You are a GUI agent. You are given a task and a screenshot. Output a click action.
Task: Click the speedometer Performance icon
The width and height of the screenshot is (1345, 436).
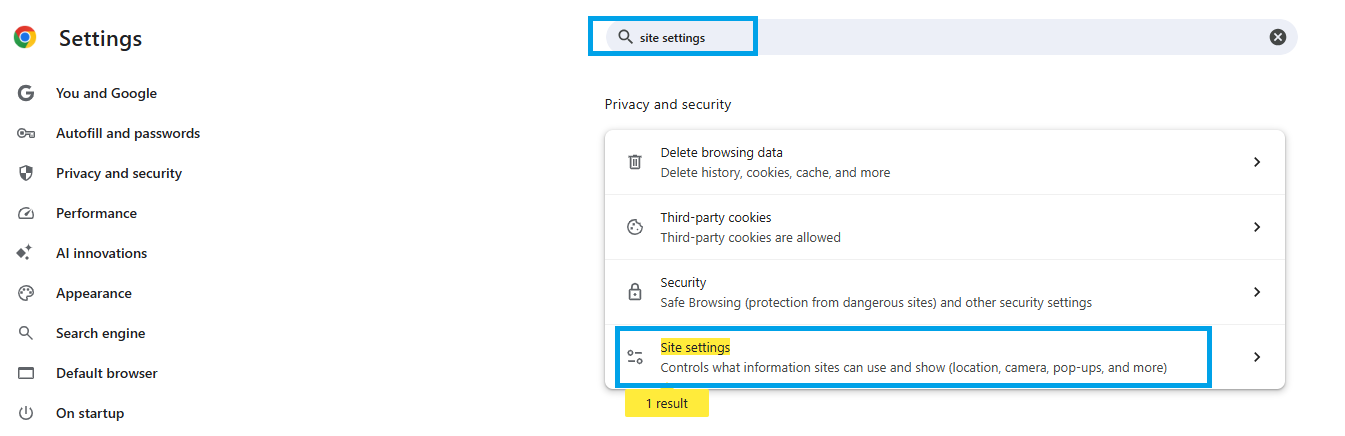point(26,213)
